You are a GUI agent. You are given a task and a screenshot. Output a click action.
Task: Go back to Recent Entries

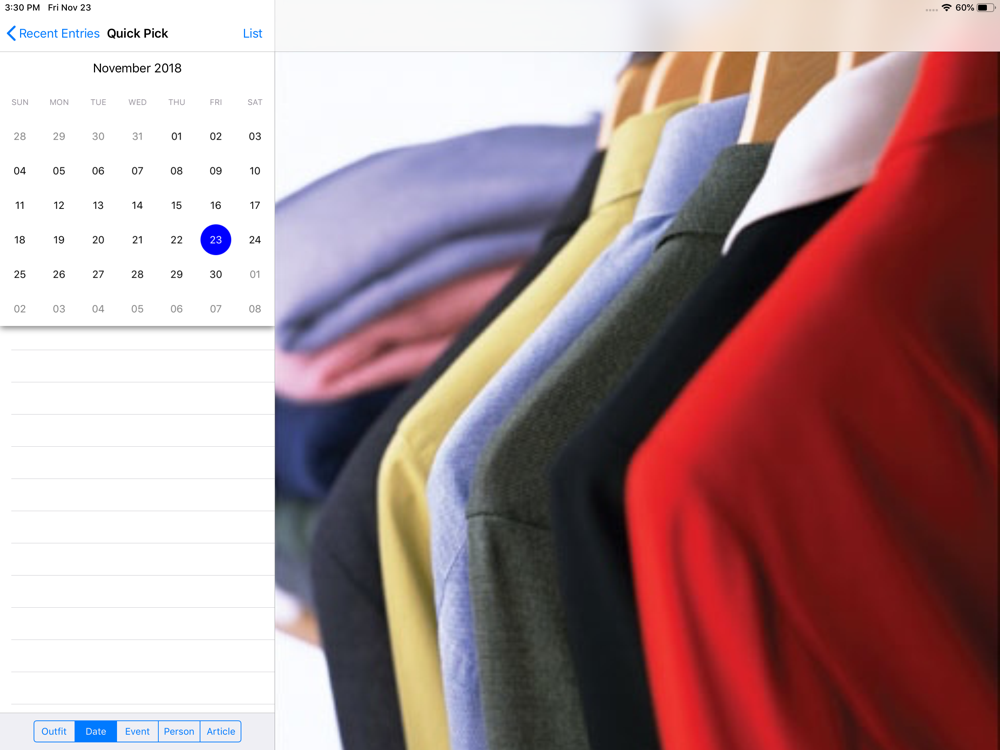coord(53,33)
